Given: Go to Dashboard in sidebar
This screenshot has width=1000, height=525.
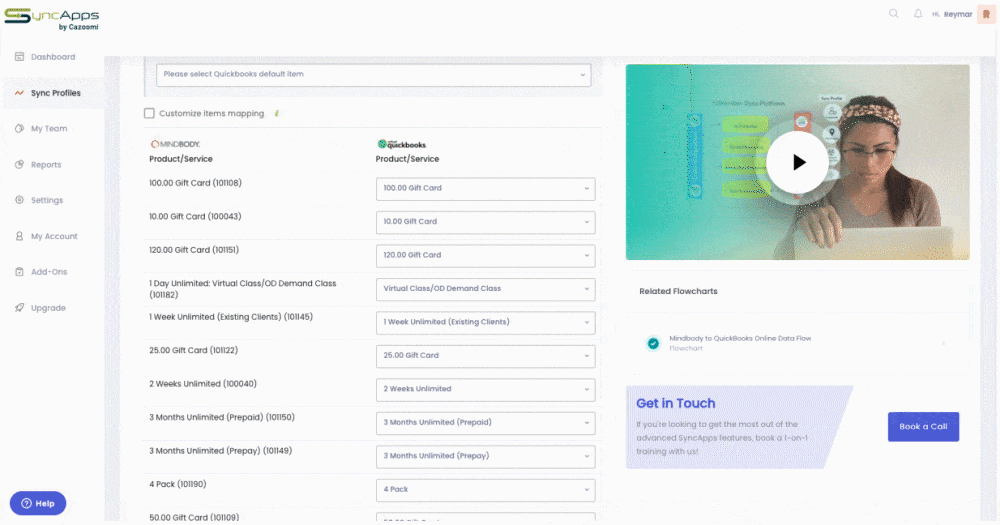Looking at the screenshot, I should (x=53, y=57).
